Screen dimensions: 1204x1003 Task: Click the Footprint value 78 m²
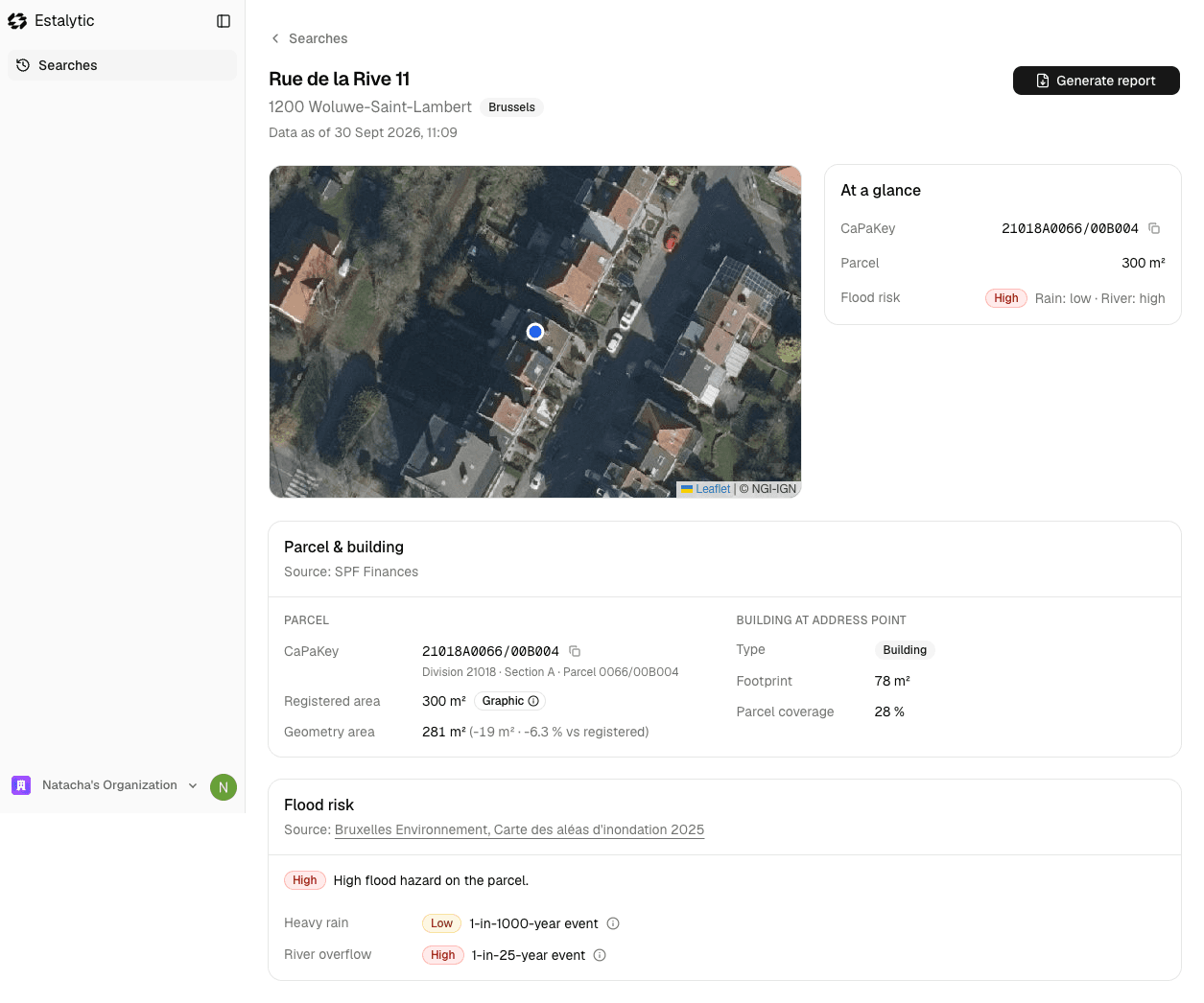coord(892,681)
